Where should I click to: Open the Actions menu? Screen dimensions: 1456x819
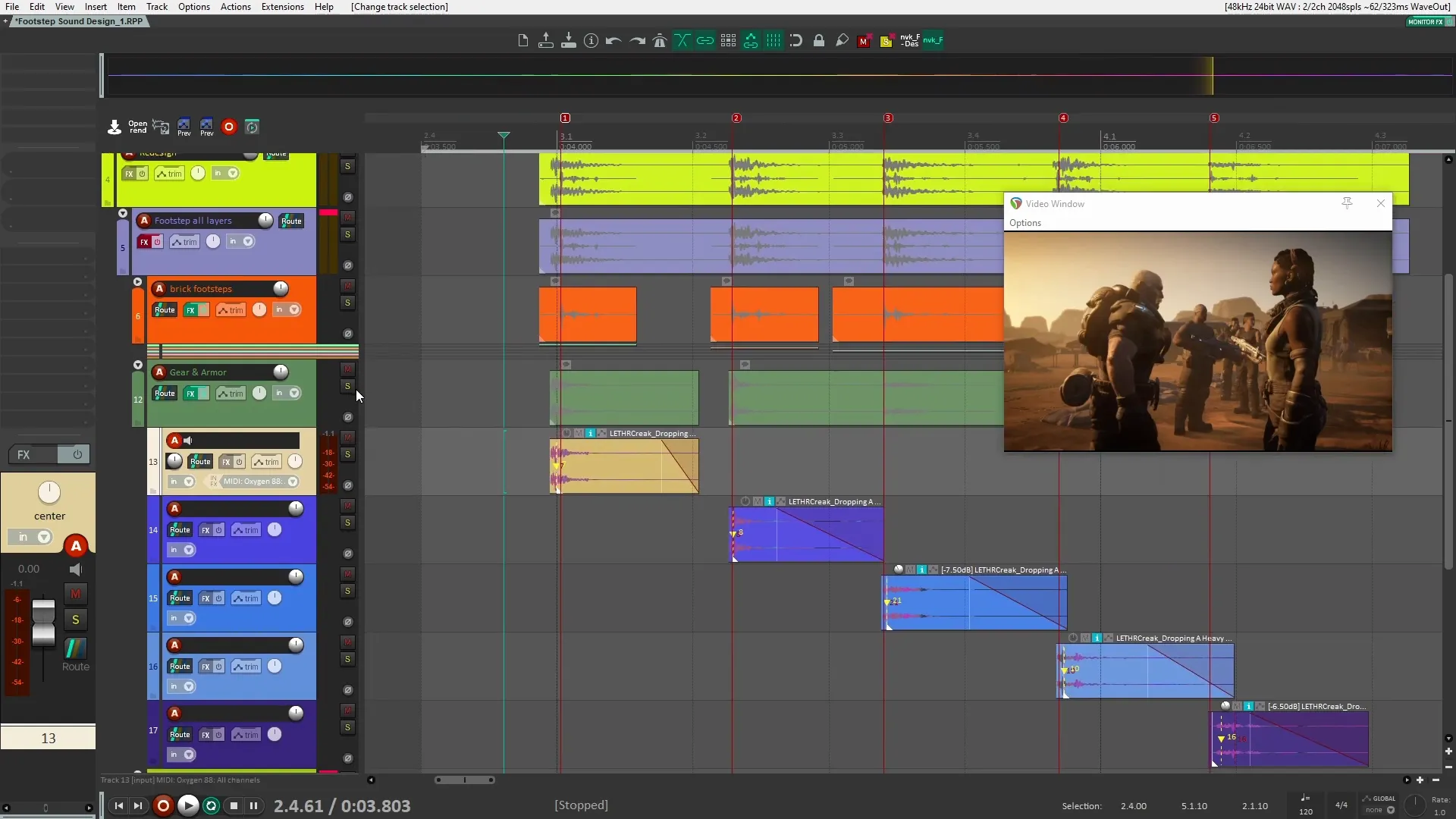pyautogui.click(x=236, y=7)
